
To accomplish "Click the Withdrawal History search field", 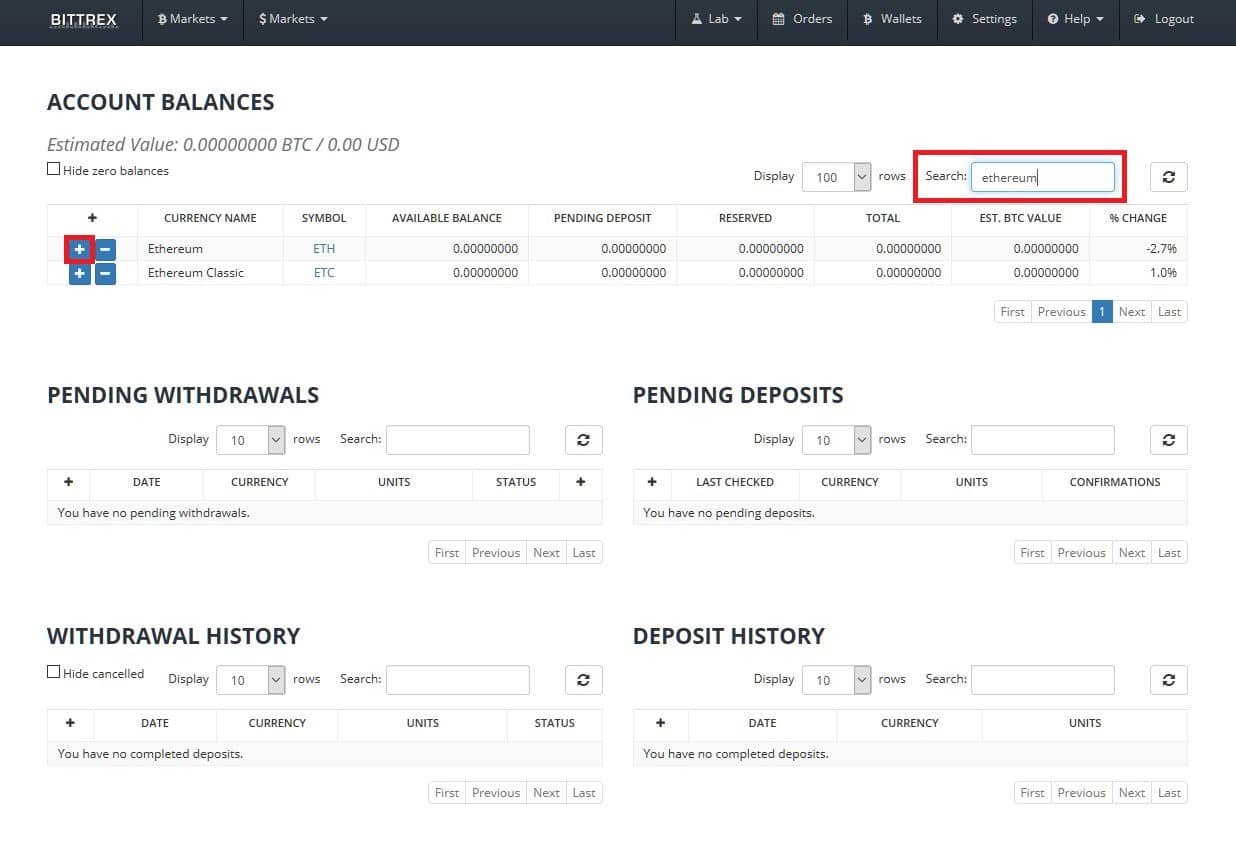I will (458, 679).
